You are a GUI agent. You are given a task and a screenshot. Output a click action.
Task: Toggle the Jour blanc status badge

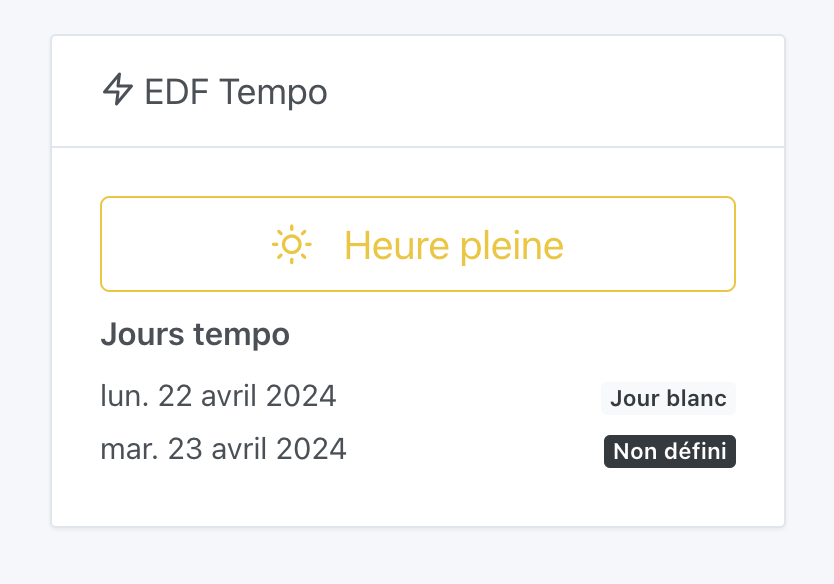click(668, 398)
